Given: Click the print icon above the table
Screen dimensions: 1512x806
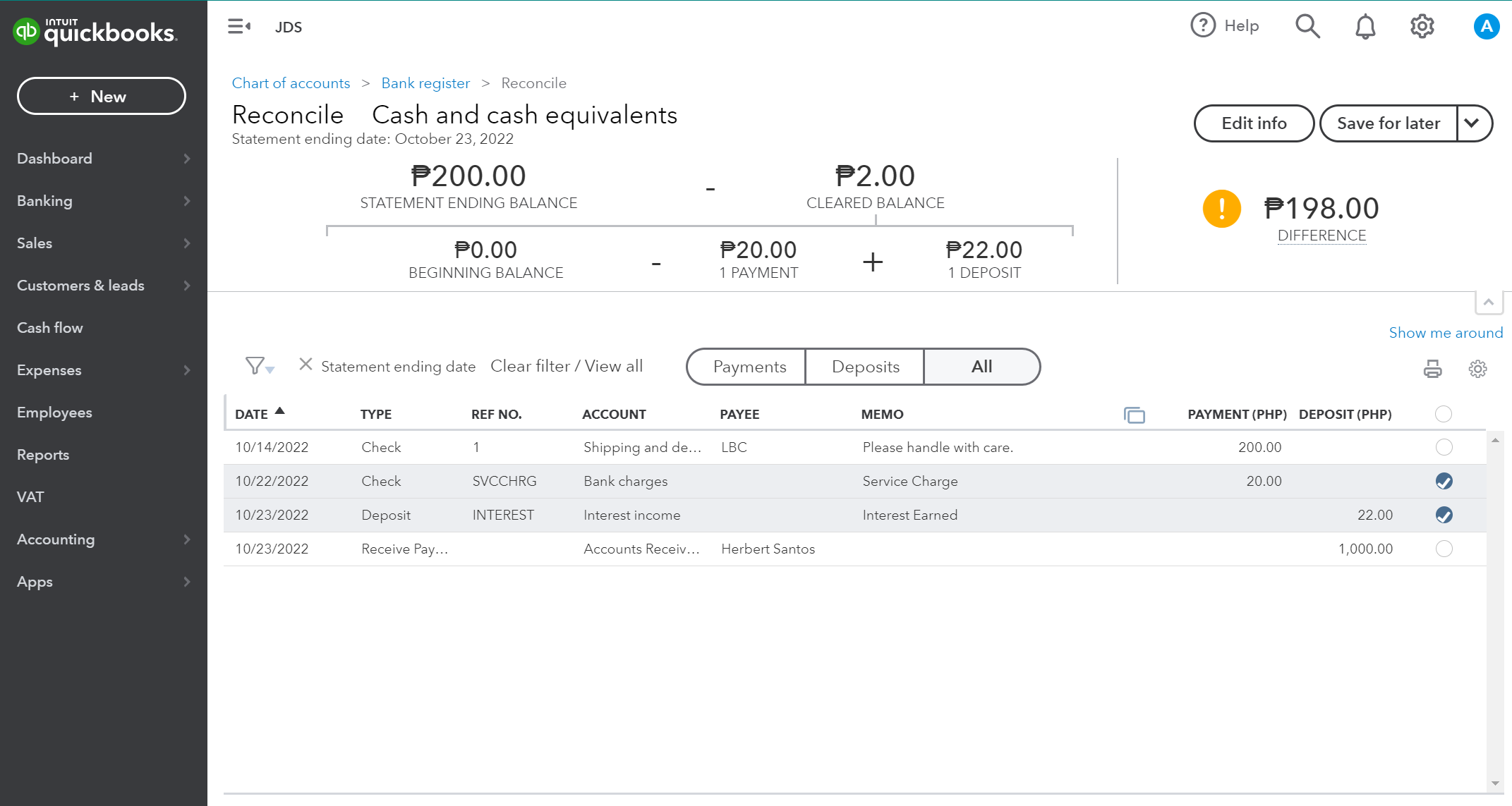Looking at the screenshot, I should point(1432,369).
